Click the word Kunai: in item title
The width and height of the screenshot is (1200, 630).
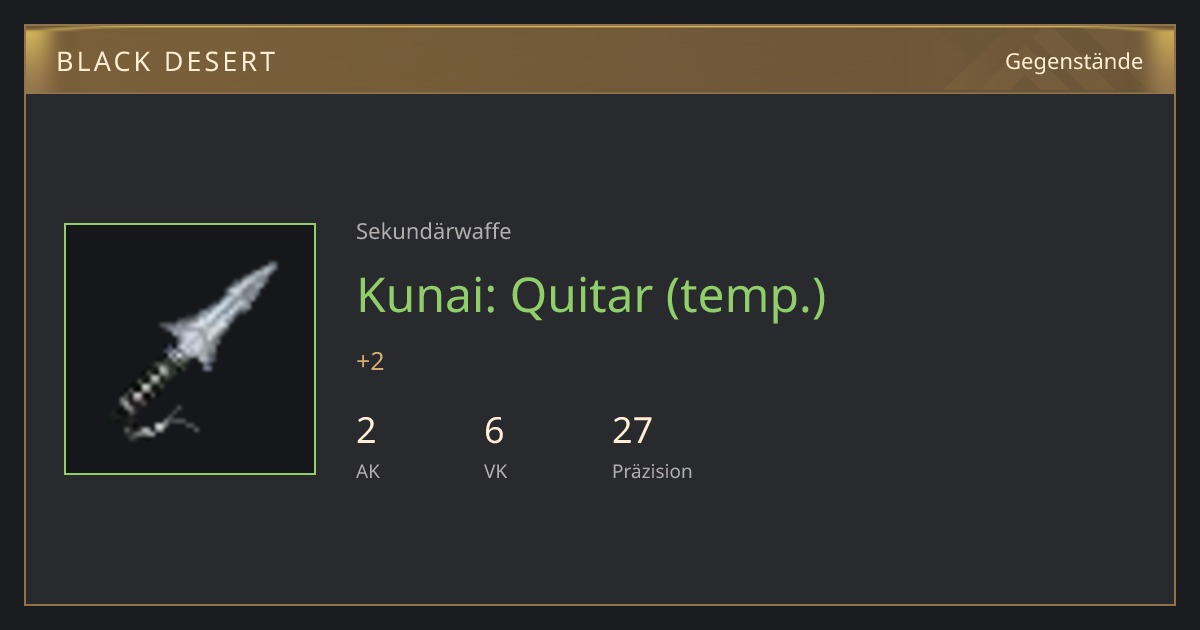click(x=428, y=294)
